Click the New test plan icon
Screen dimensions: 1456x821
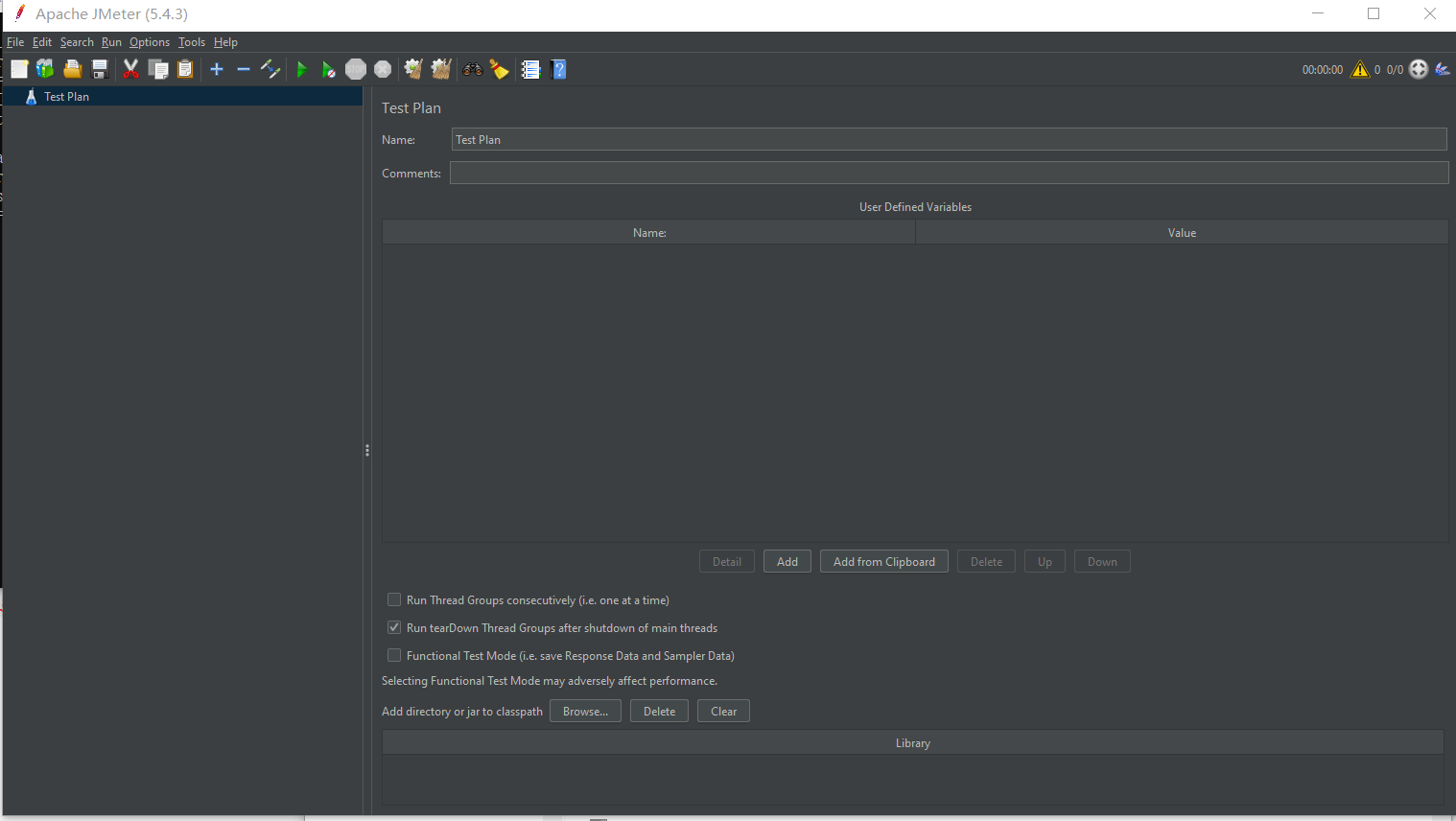(19, 69)
